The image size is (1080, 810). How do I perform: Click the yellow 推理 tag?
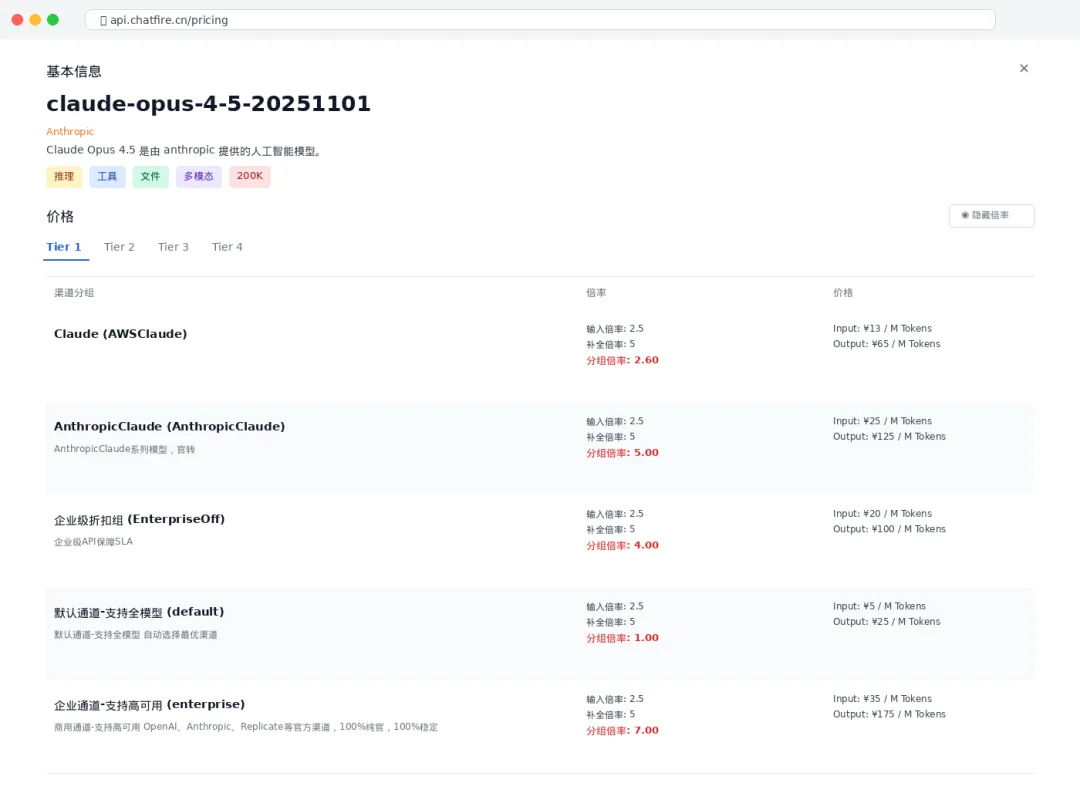coord(64,177)
